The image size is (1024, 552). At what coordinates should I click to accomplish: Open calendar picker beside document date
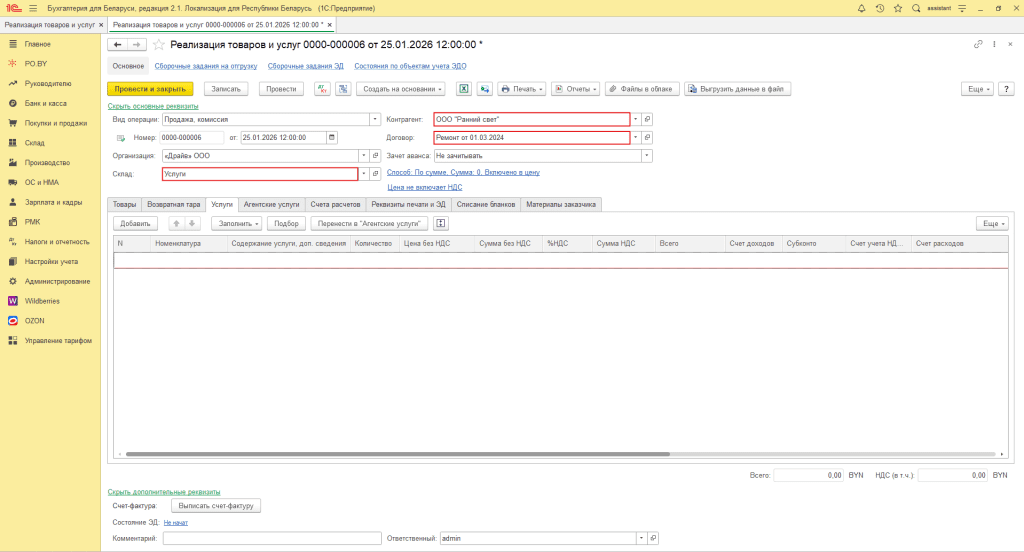(332, 137)
